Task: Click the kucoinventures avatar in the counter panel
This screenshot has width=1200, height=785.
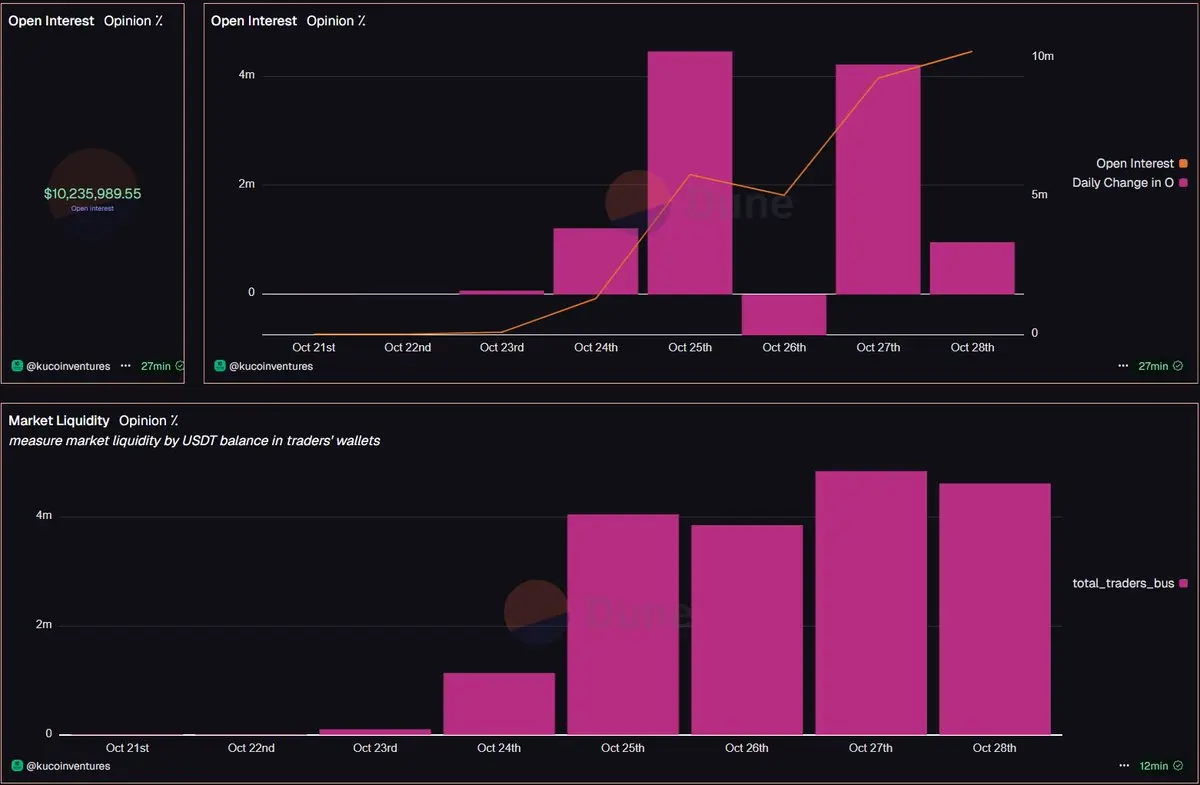Action: [16, 366]
